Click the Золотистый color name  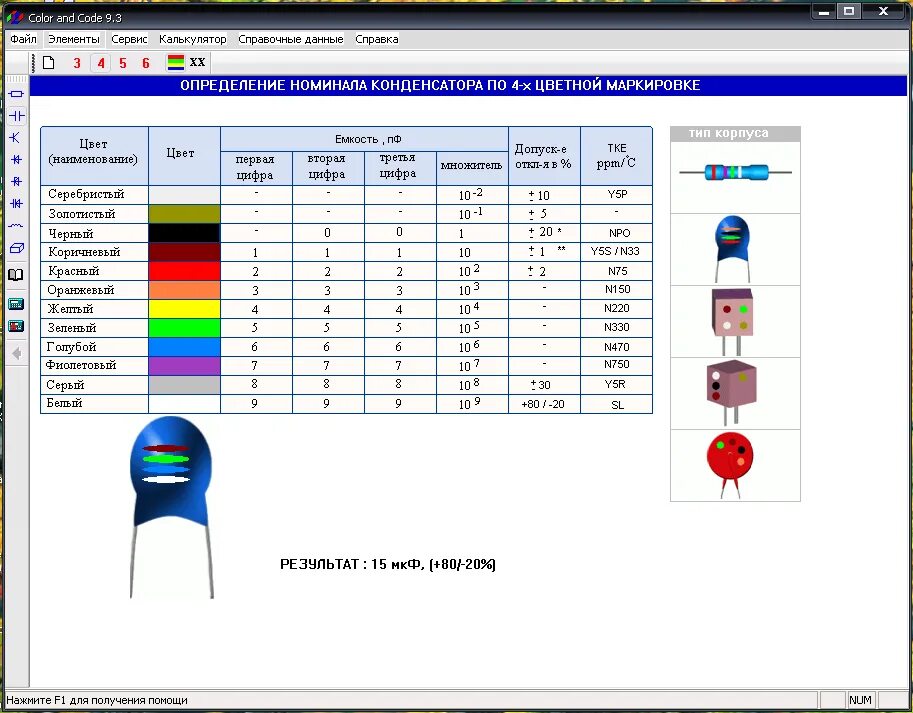point(82,214)
